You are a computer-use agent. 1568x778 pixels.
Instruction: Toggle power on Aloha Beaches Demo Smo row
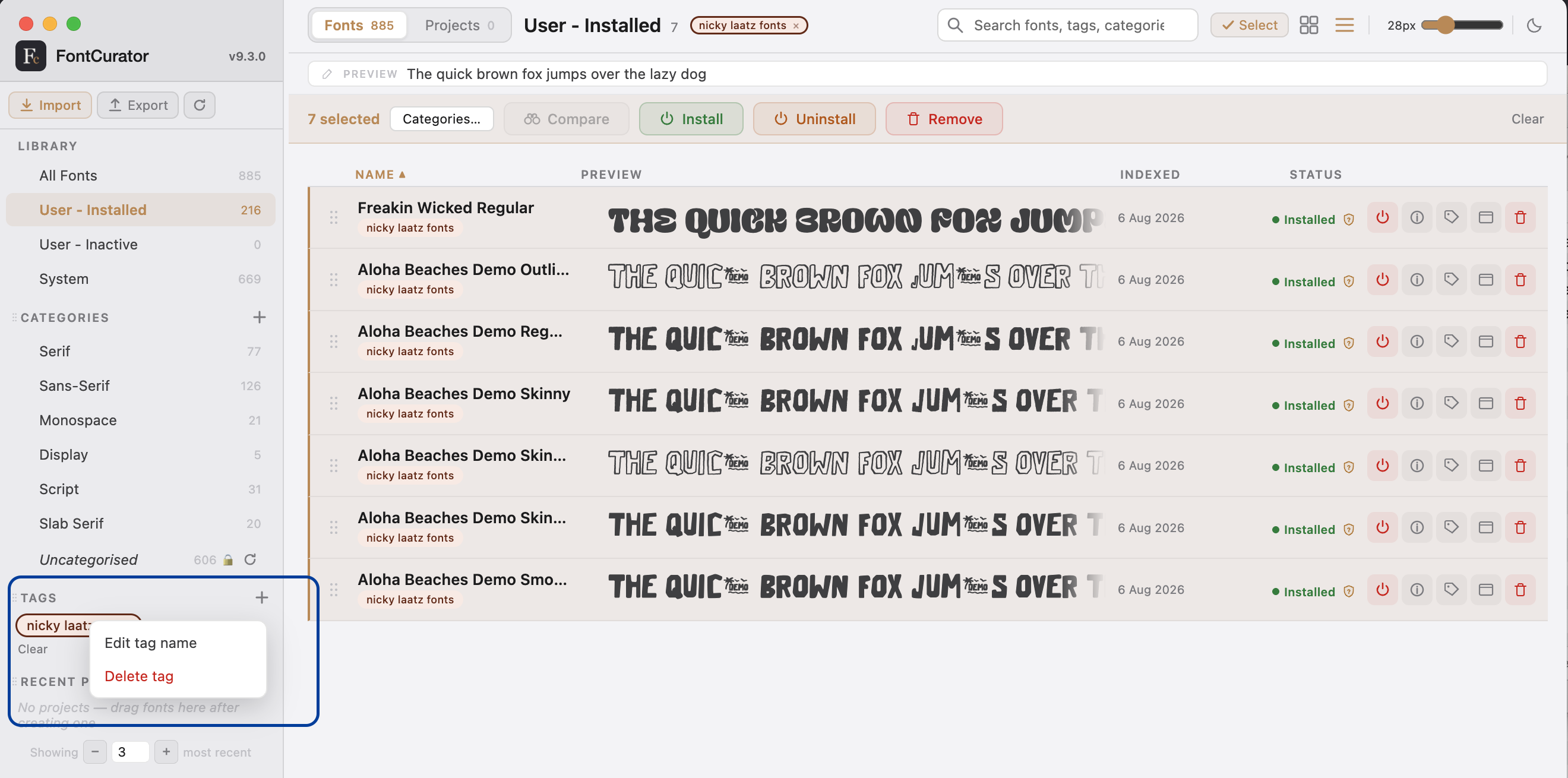(1382, 589)
